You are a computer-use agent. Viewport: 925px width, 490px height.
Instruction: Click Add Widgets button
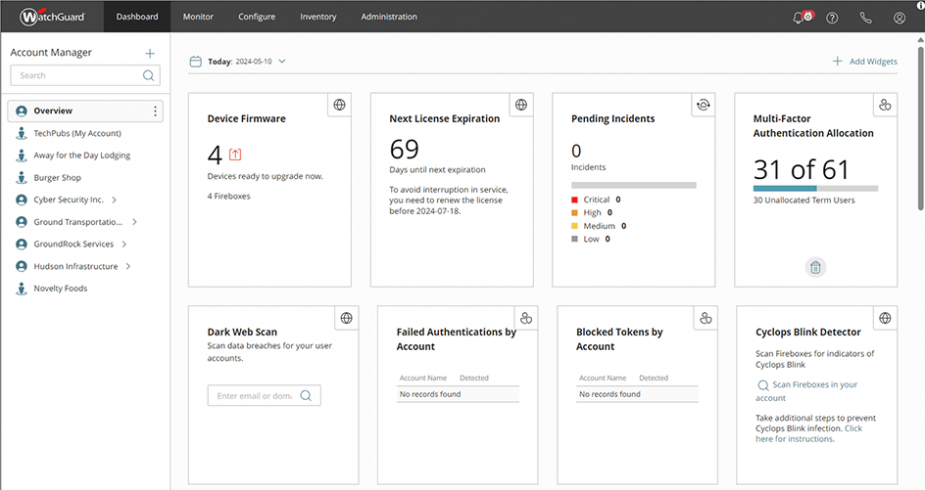(x=865, y=61)
